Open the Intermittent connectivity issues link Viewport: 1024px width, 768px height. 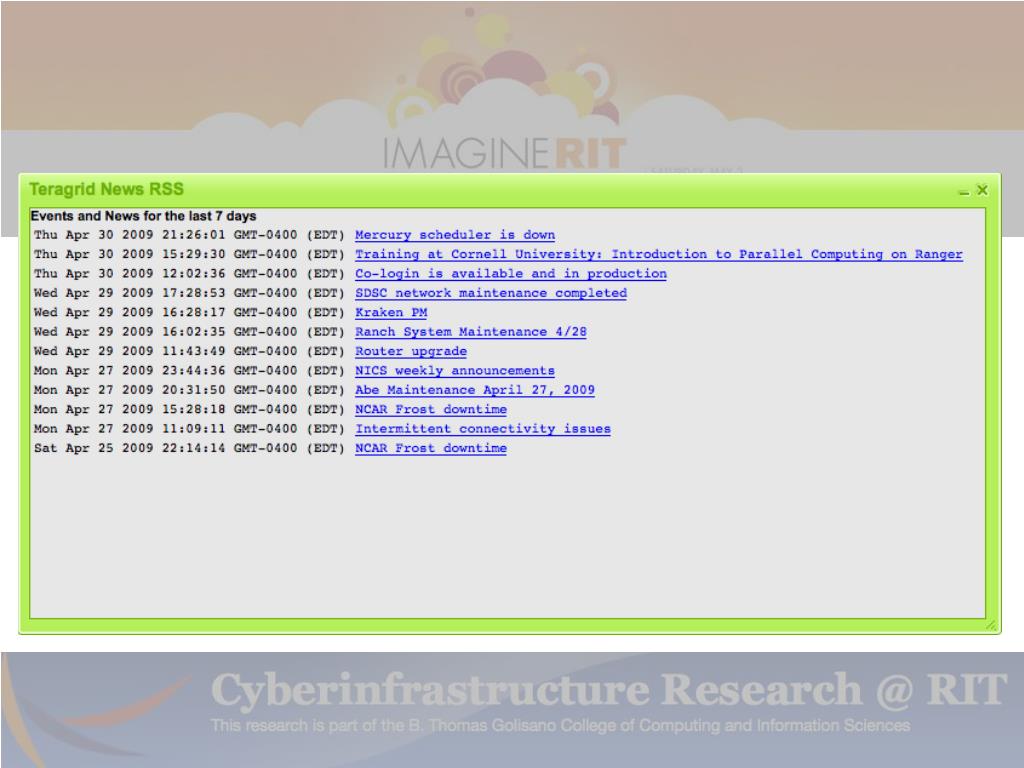coord(483,430)
